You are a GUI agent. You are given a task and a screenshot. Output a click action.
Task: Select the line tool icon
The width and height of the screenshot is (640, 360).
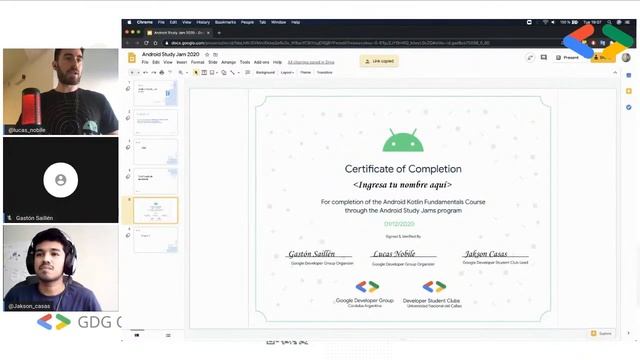pyautogui.click(x=232, y=72)
